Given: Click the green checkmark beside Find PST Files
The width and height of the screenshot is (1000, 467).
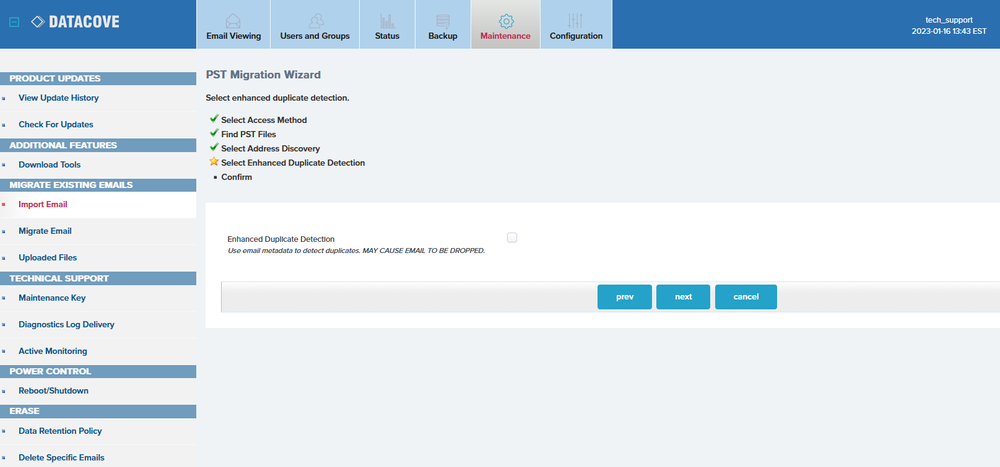Looking at the screenshot, I should click(x=214, y=133).
